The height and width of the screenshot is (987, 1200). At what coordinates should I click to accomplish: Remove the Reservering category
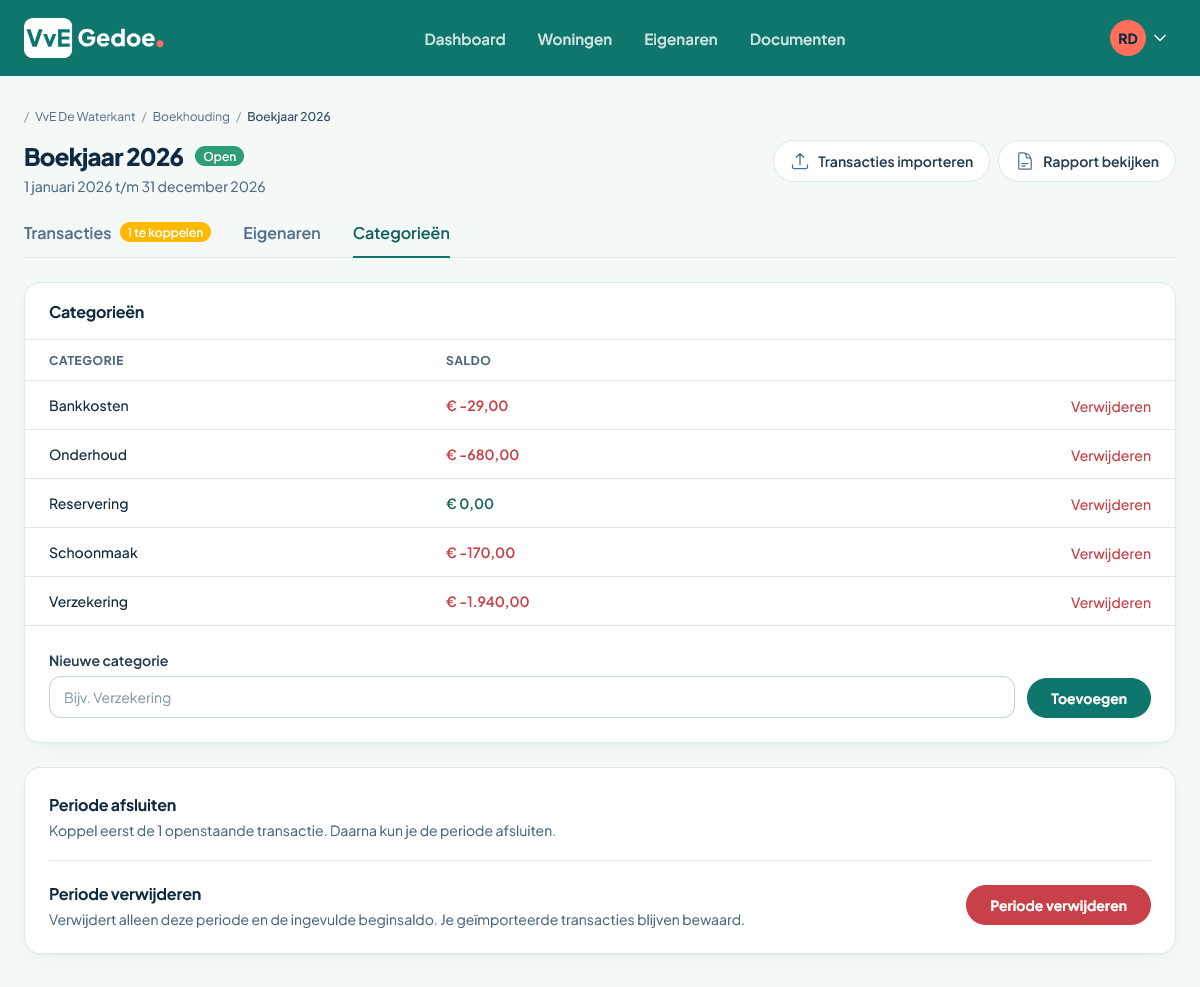(1111, 505)
